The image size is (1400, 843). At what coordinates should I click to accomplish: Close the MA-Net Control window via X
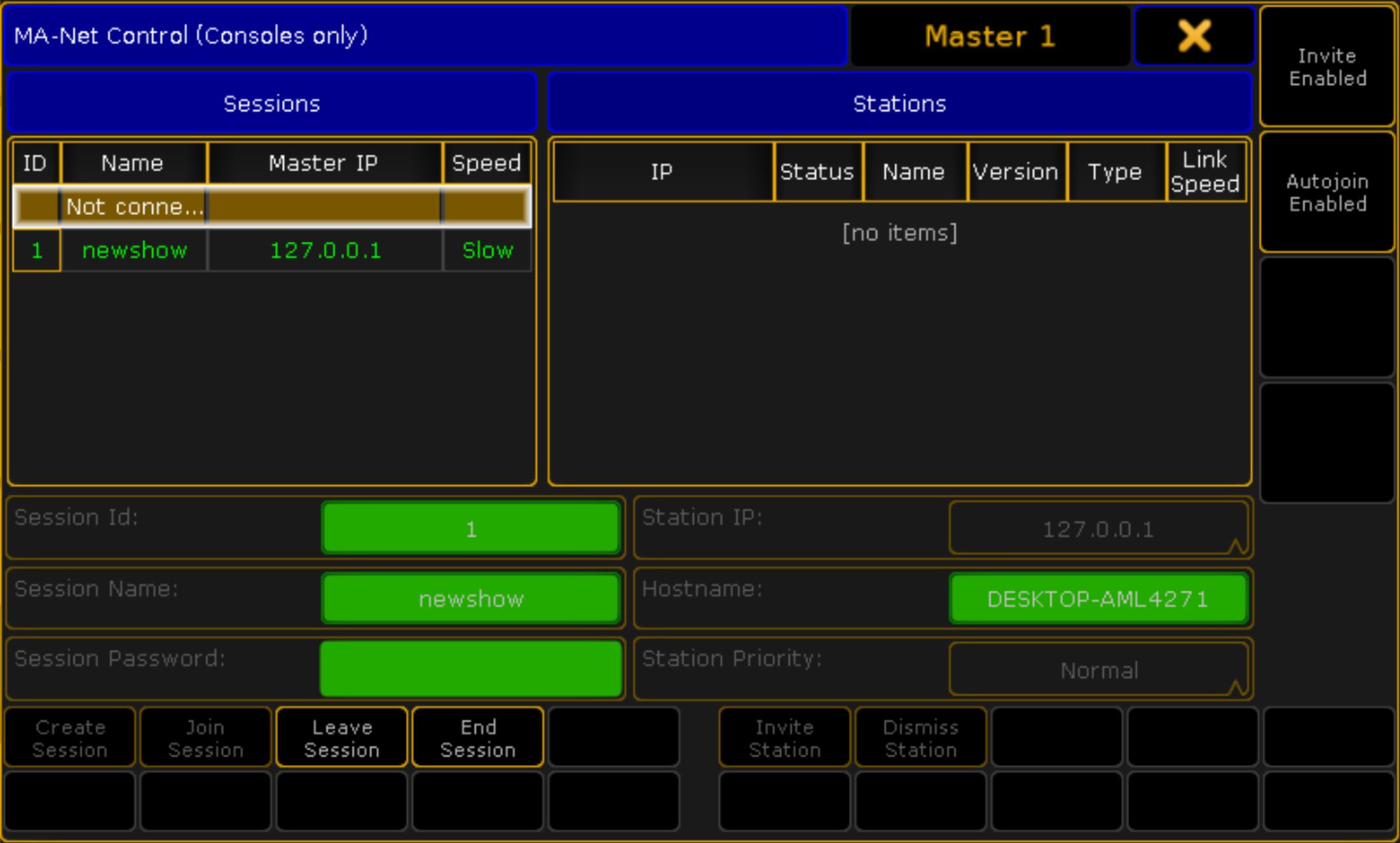1194,36
